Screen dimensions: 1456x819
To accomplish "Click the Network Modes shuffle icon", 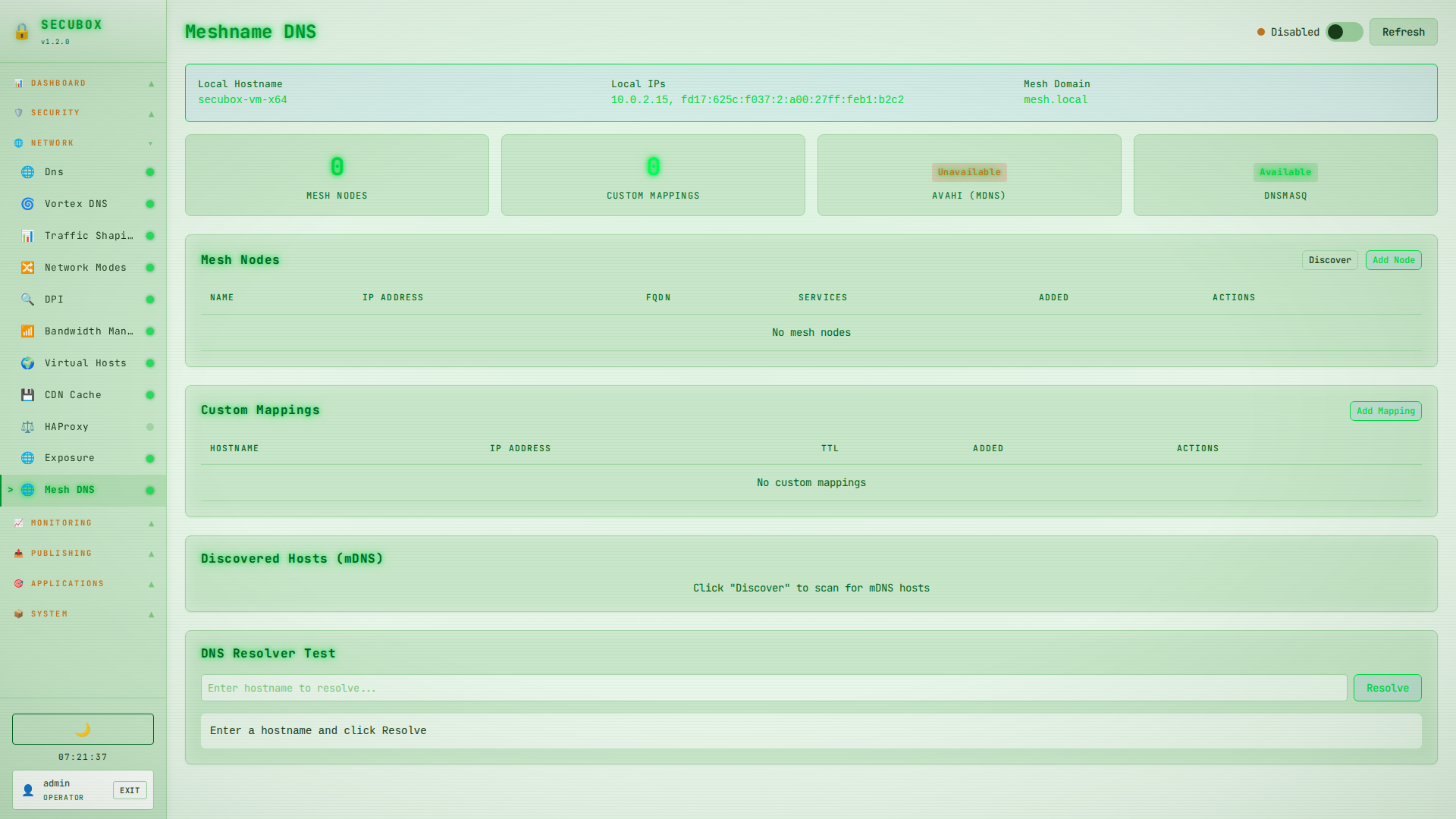I will pos(27,268).
